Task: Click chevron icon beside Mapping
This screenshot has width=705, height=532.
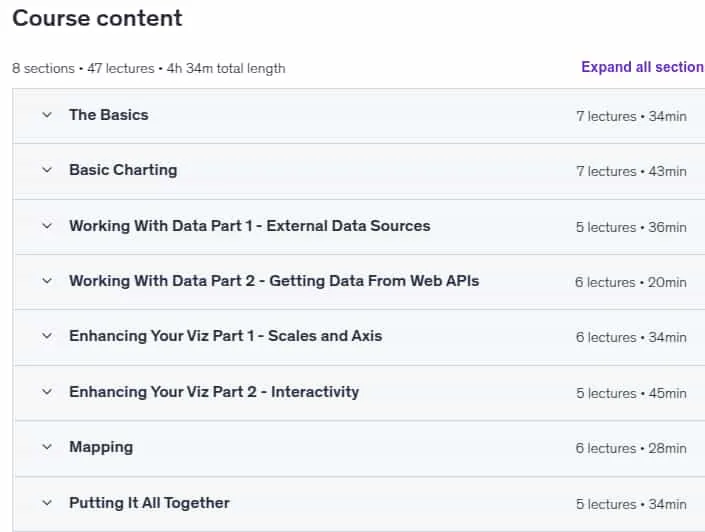Action: pos(47,447)
